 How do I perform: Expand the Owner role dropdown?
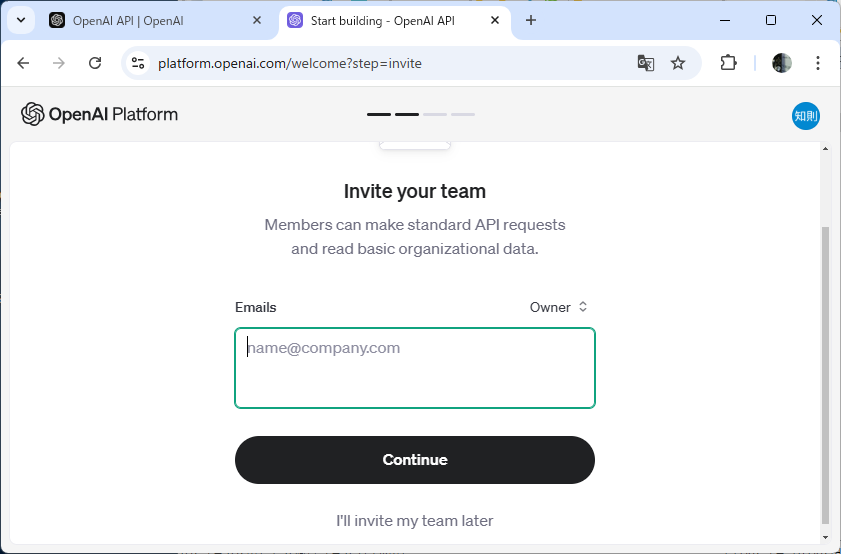(558, 307)
